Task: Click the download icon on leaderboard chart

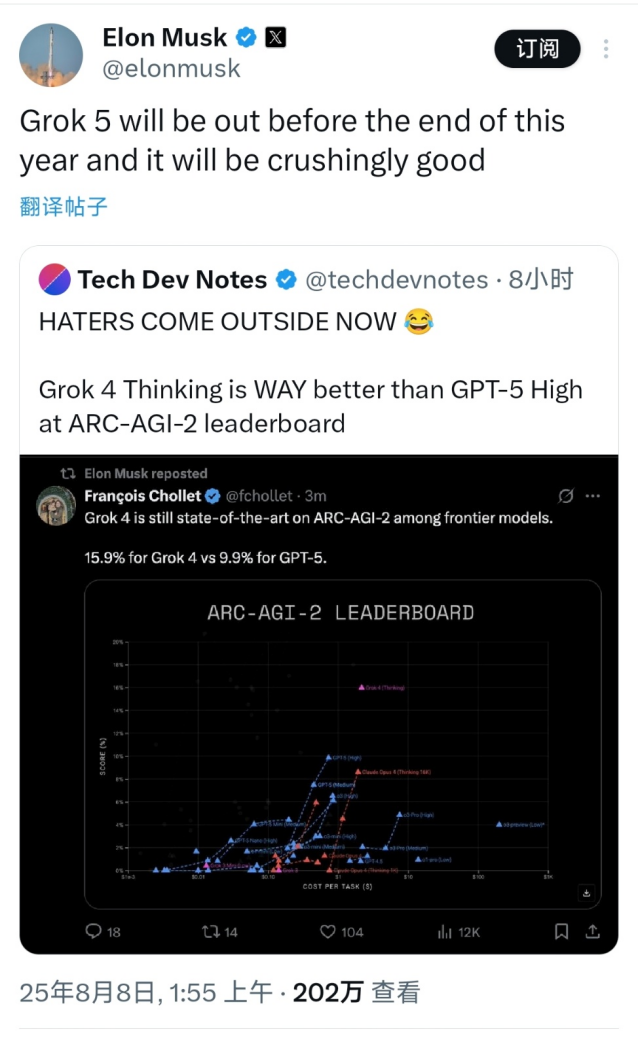Action: pos(586,893)
